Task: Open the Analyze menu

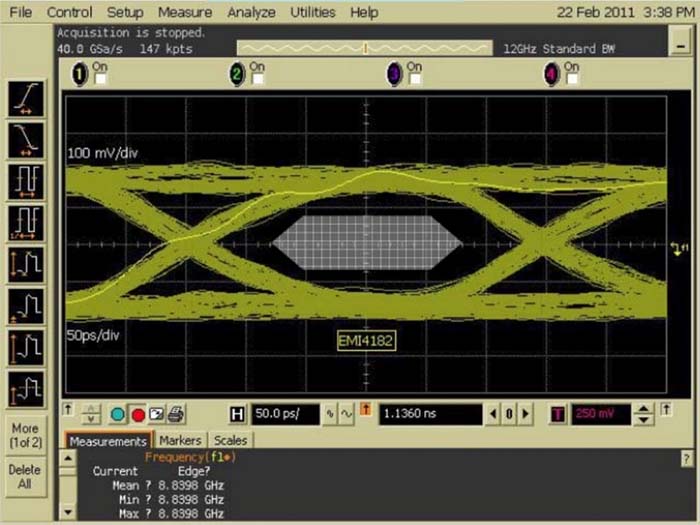Action: [251, 12]
